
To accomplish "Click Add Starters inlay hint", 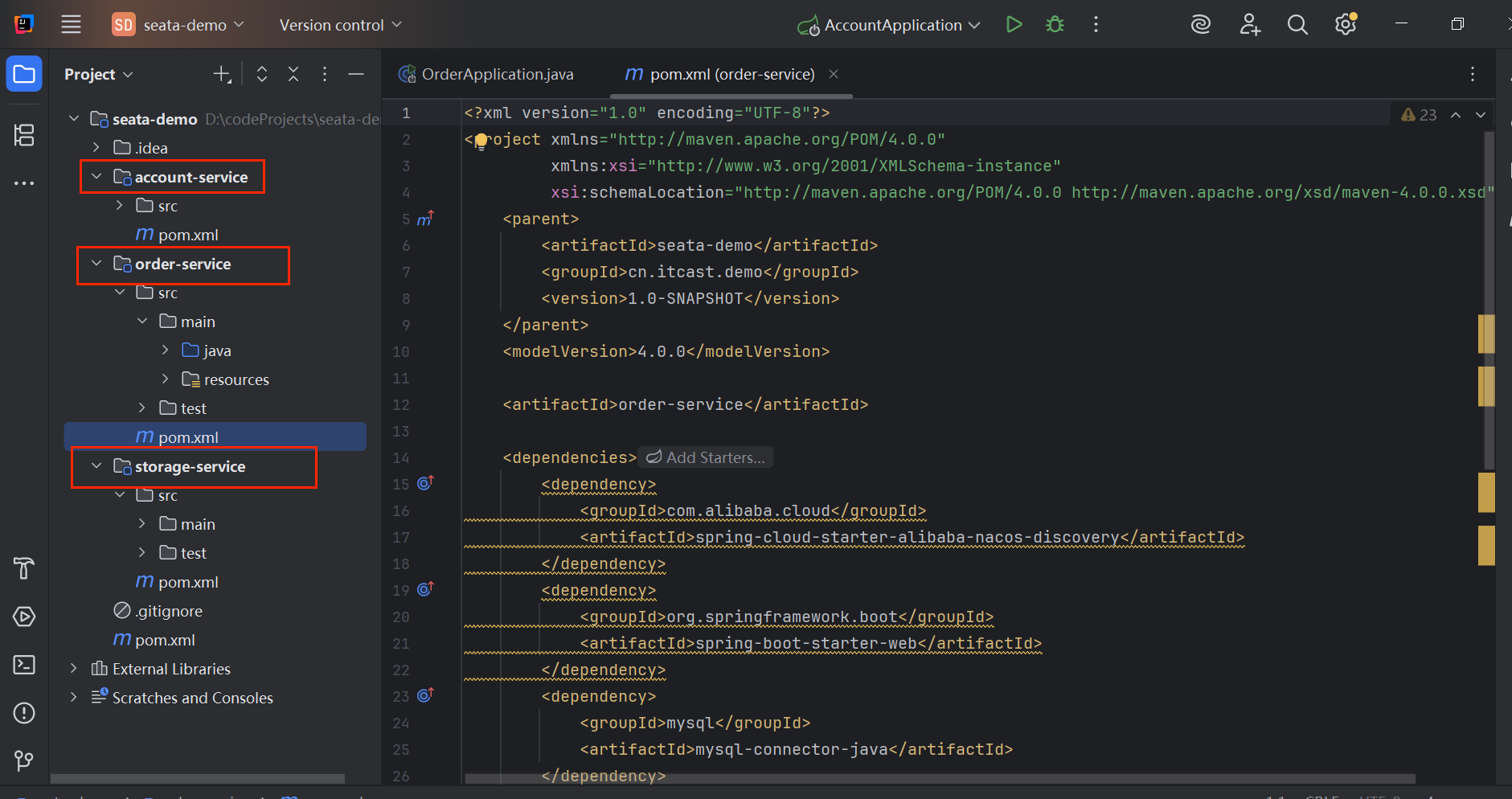I will click(706, 457).
